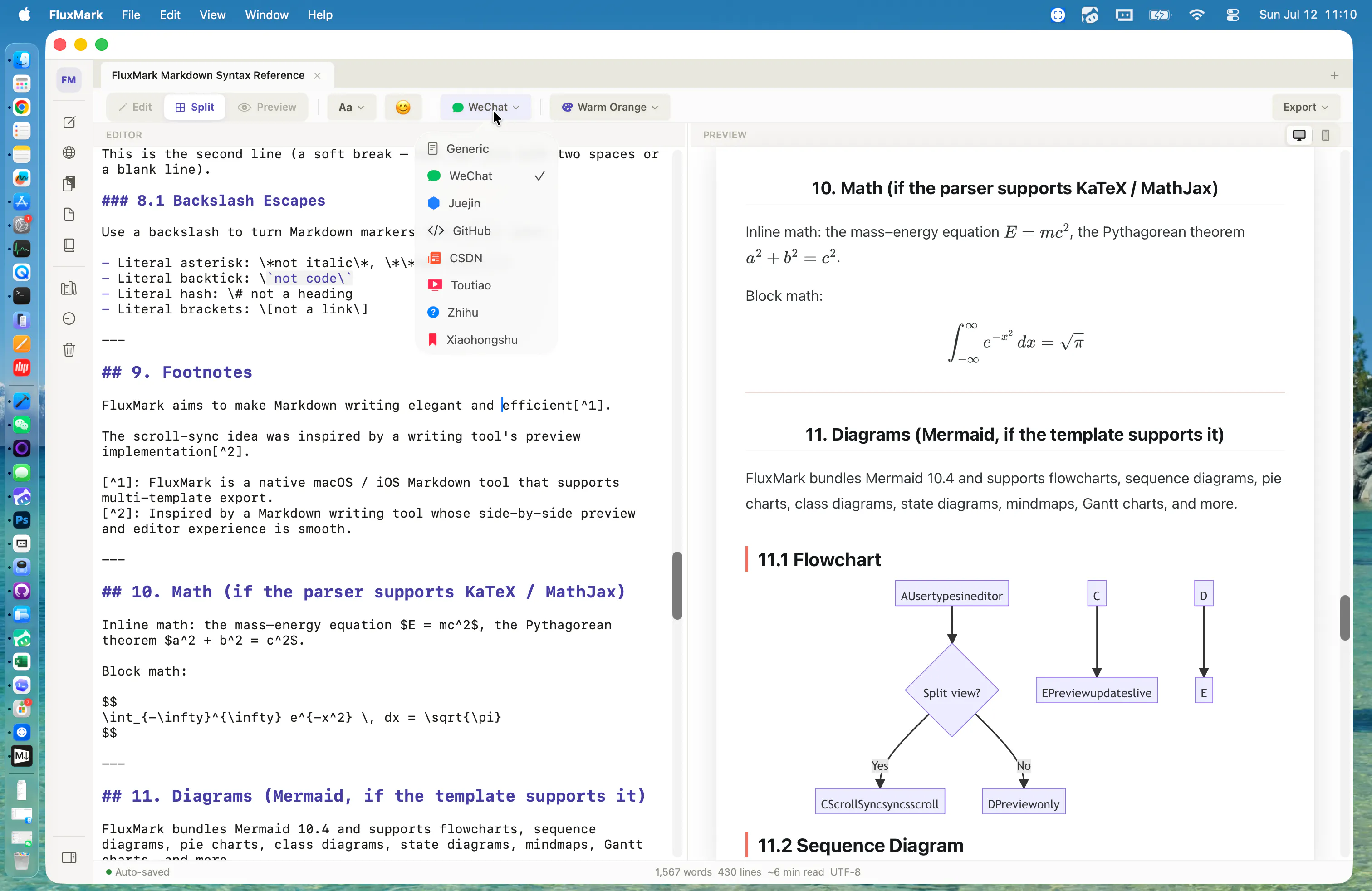This screenshot has height=891, width=1372.
Task: Switch to Split mode
Action: (x=194, y=107)
